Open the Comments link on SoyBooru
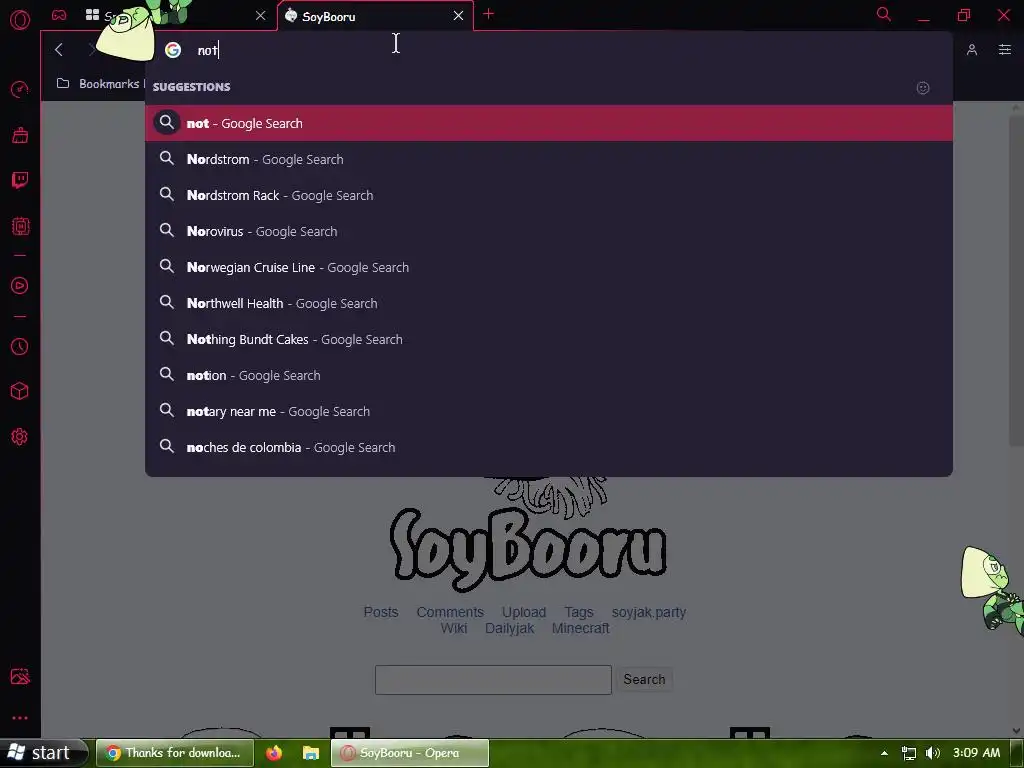The height and width of the screenshot is (768, 1024). pos(450,612)
